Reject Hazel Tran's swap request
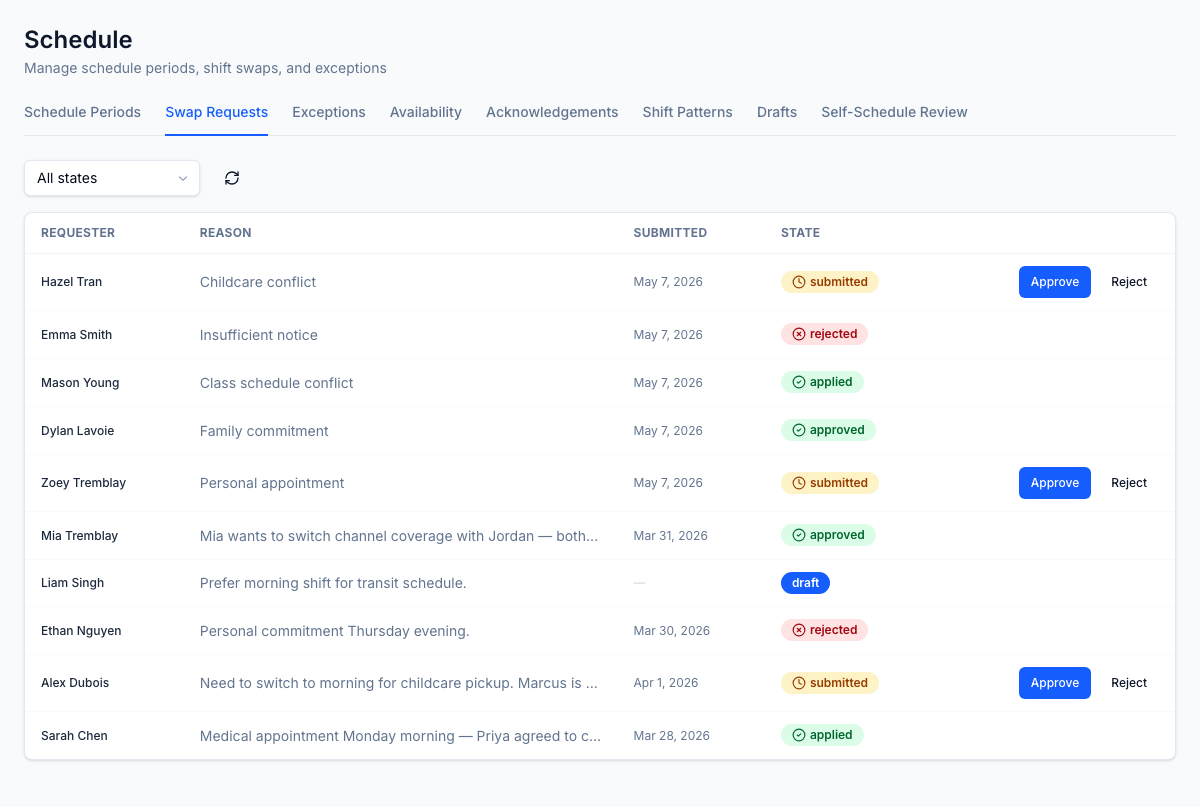The height and width of the screenshot is (807, 1200). coord(1129,282)
